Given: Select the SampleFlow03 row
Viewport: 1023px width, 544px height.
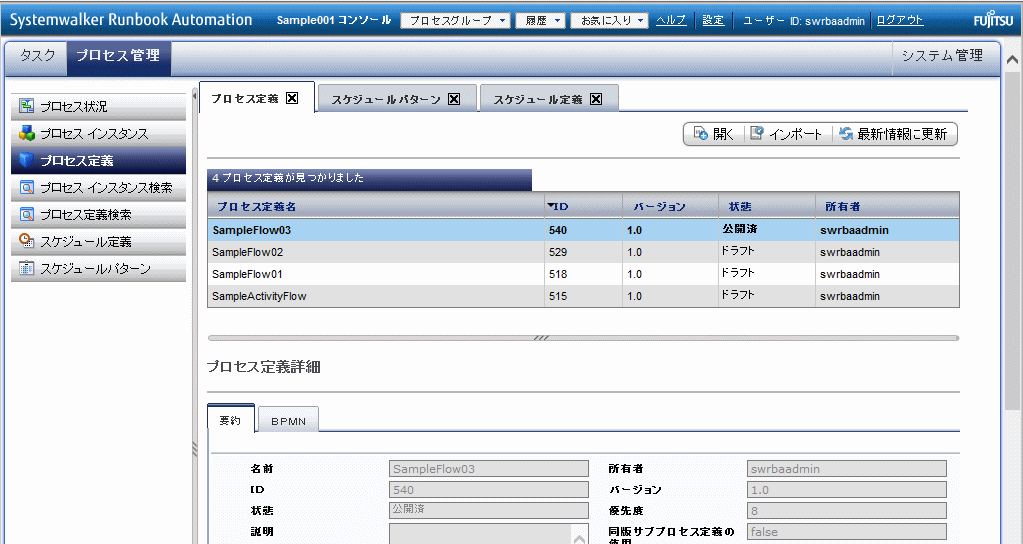Looking at the screenshot, I should click(583, 230).
